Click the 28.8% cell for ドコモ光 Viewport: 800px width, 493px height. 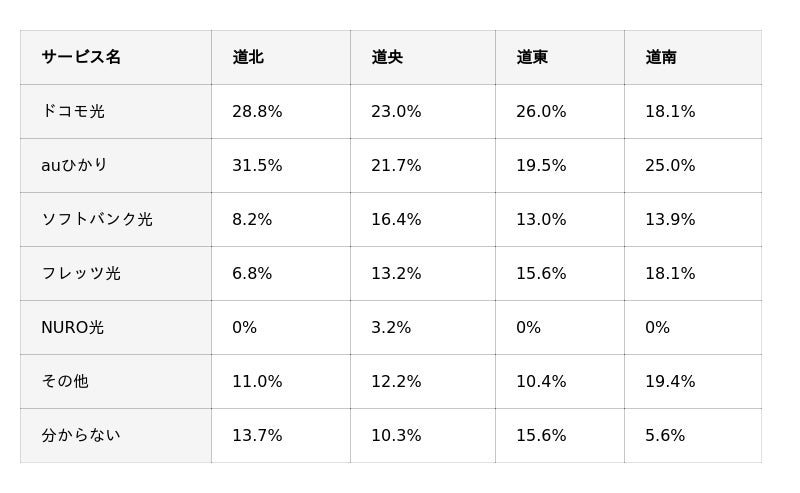[x=257, y=111]
